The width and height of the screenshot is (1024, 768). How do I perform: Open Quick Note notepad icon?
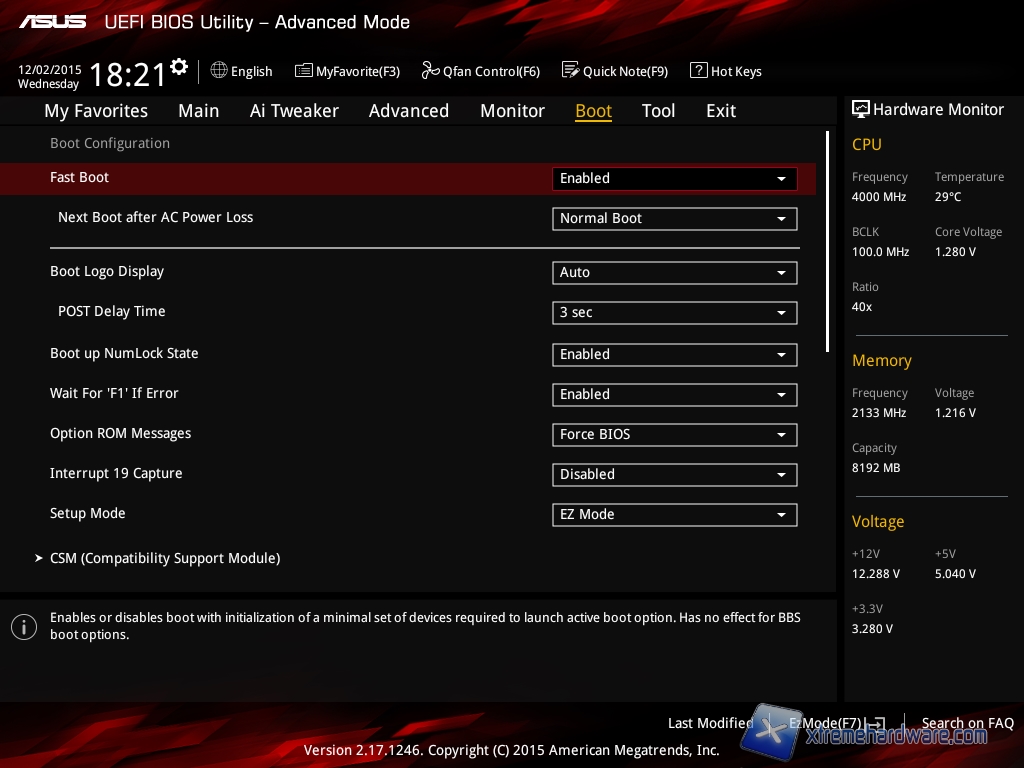570,70
